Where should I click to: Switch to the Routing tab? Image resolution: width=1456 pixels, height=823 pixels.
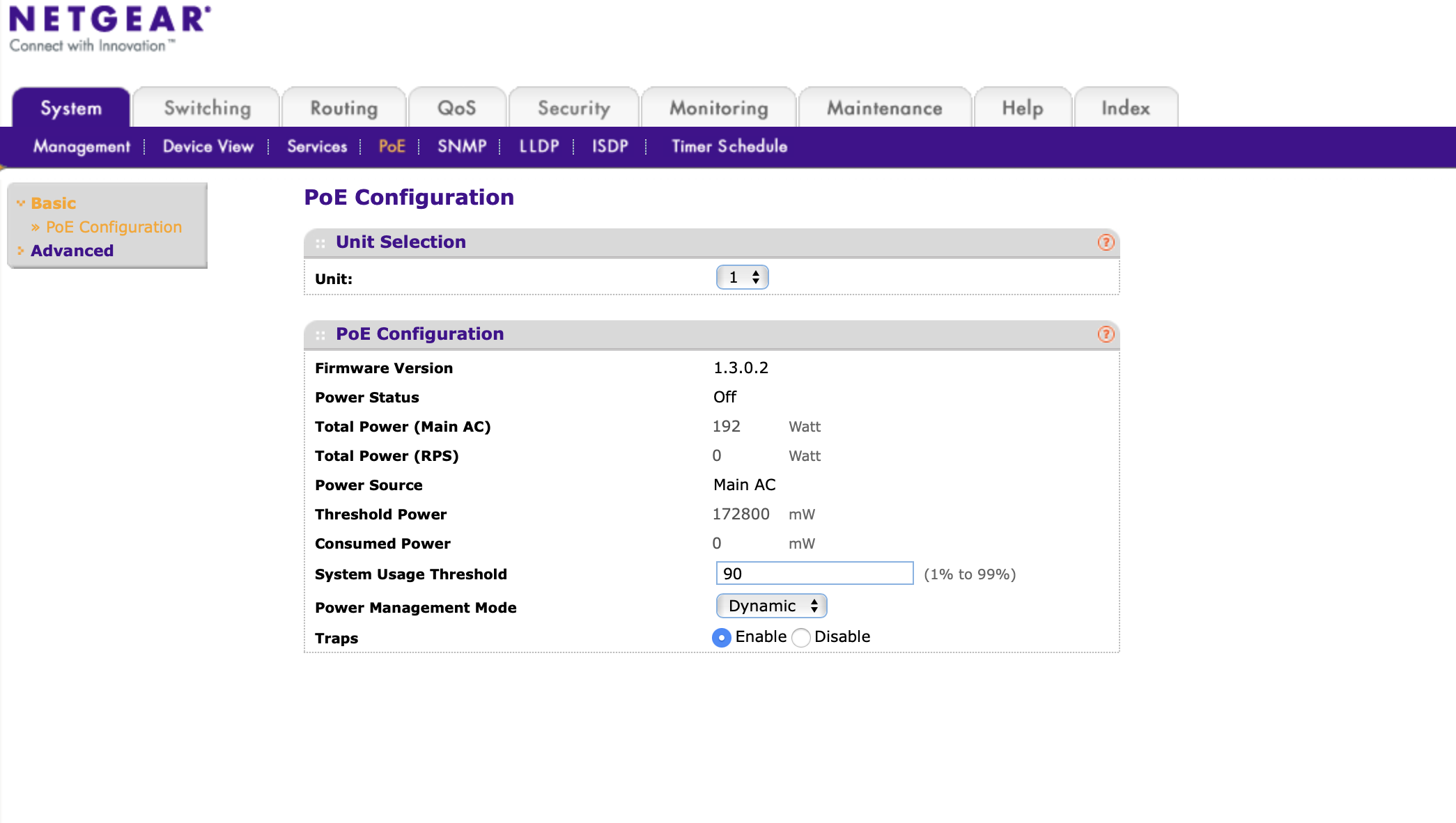(x=344, y=108)
